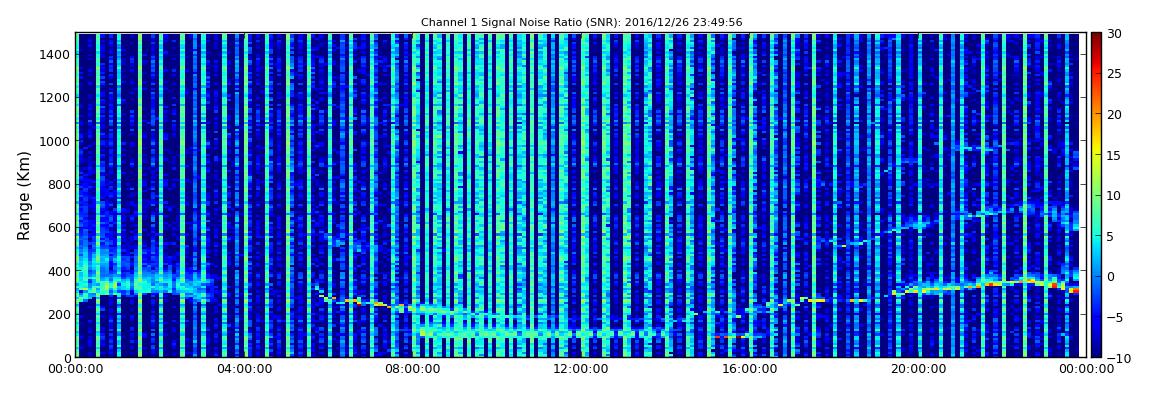The image size is (1150, 407).
Task: Click the first 00:00:00 label at the axis start
Action: tap(76, 370)
